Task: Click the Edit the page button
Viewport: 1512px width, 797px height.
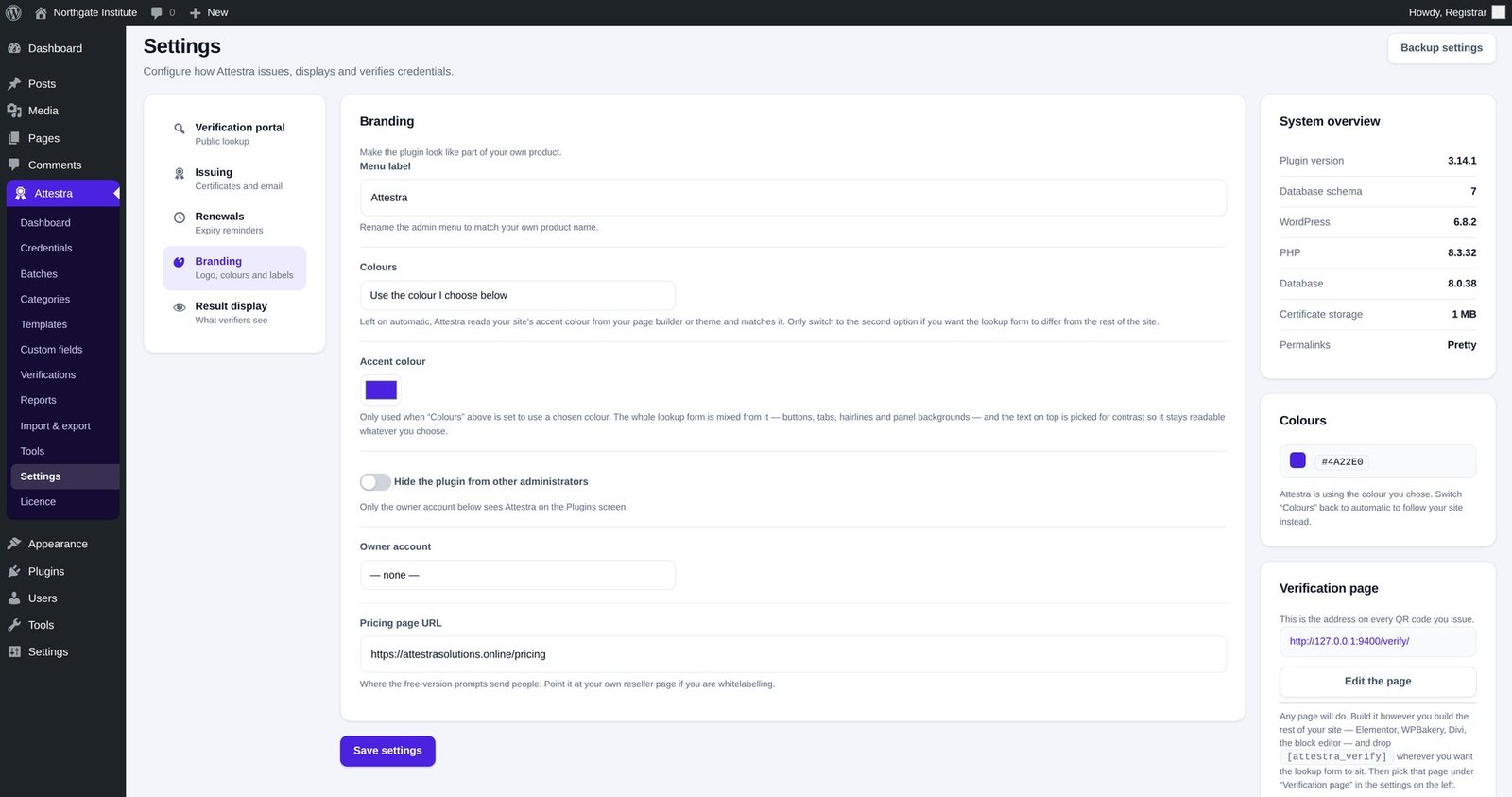Action: [1378, 681]
